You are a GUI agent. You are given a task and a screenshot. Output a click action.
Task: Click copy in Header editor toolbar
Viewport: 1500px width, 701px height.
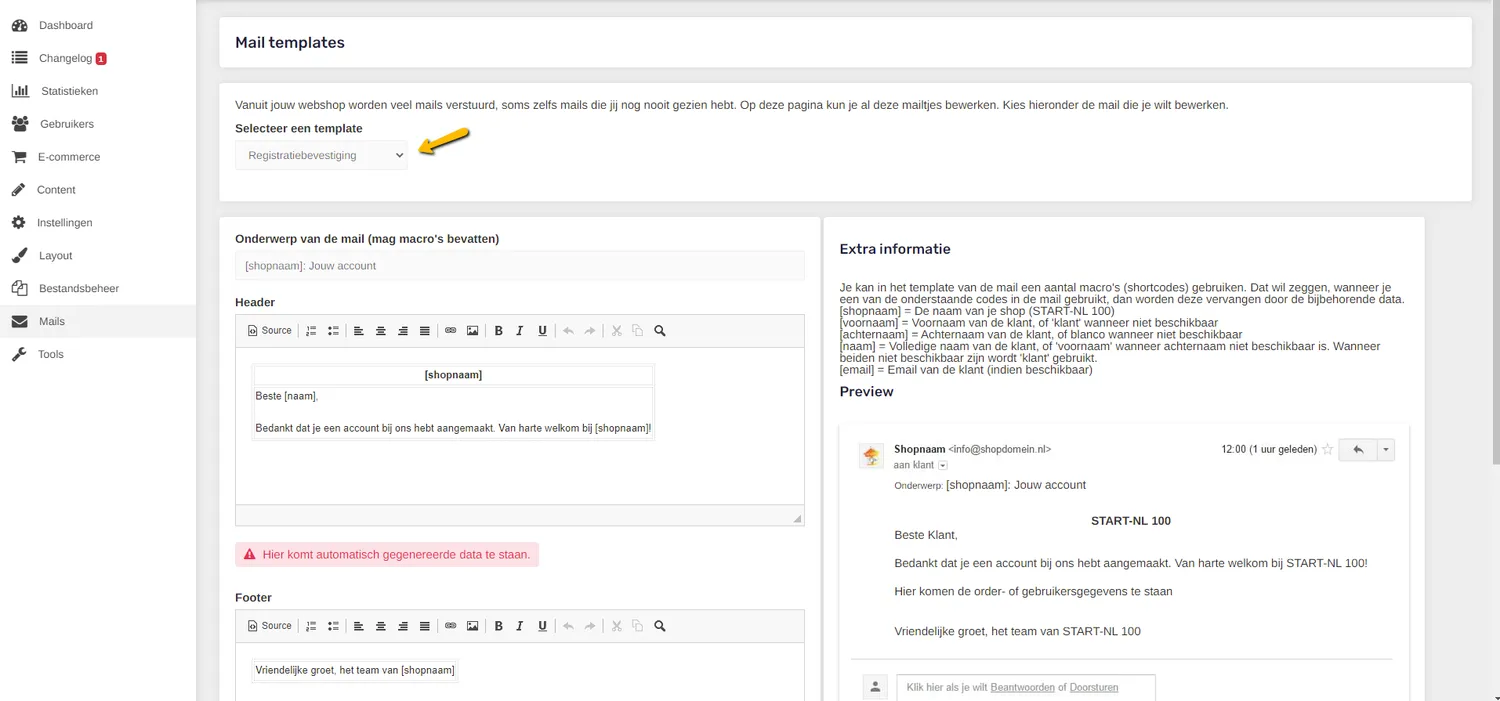[638, 331]
